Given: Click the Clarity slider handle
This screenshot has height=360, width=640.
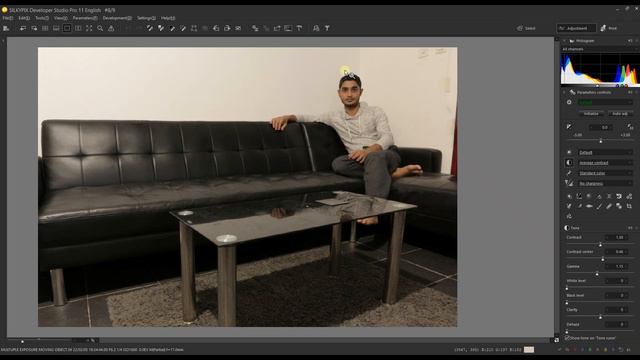Looking at the screenshot, I should [x=600, y=317].
